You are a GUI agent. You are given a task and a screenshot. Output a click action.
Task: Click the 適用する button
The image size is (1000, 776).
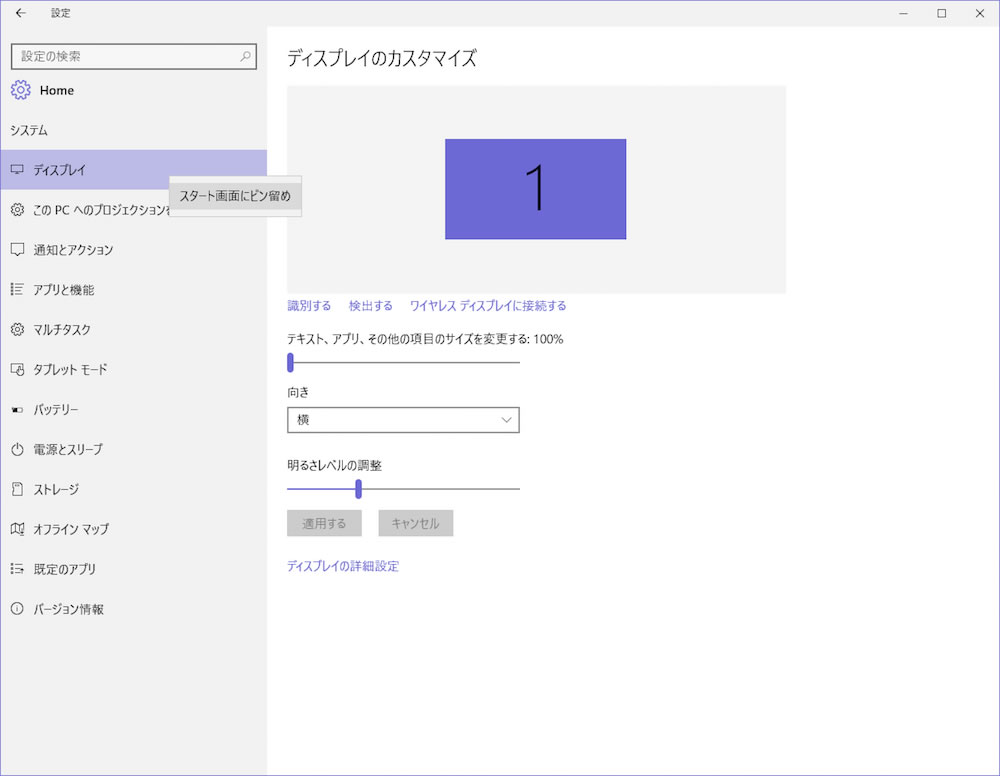pyautogui.click(x=324, y=523)
